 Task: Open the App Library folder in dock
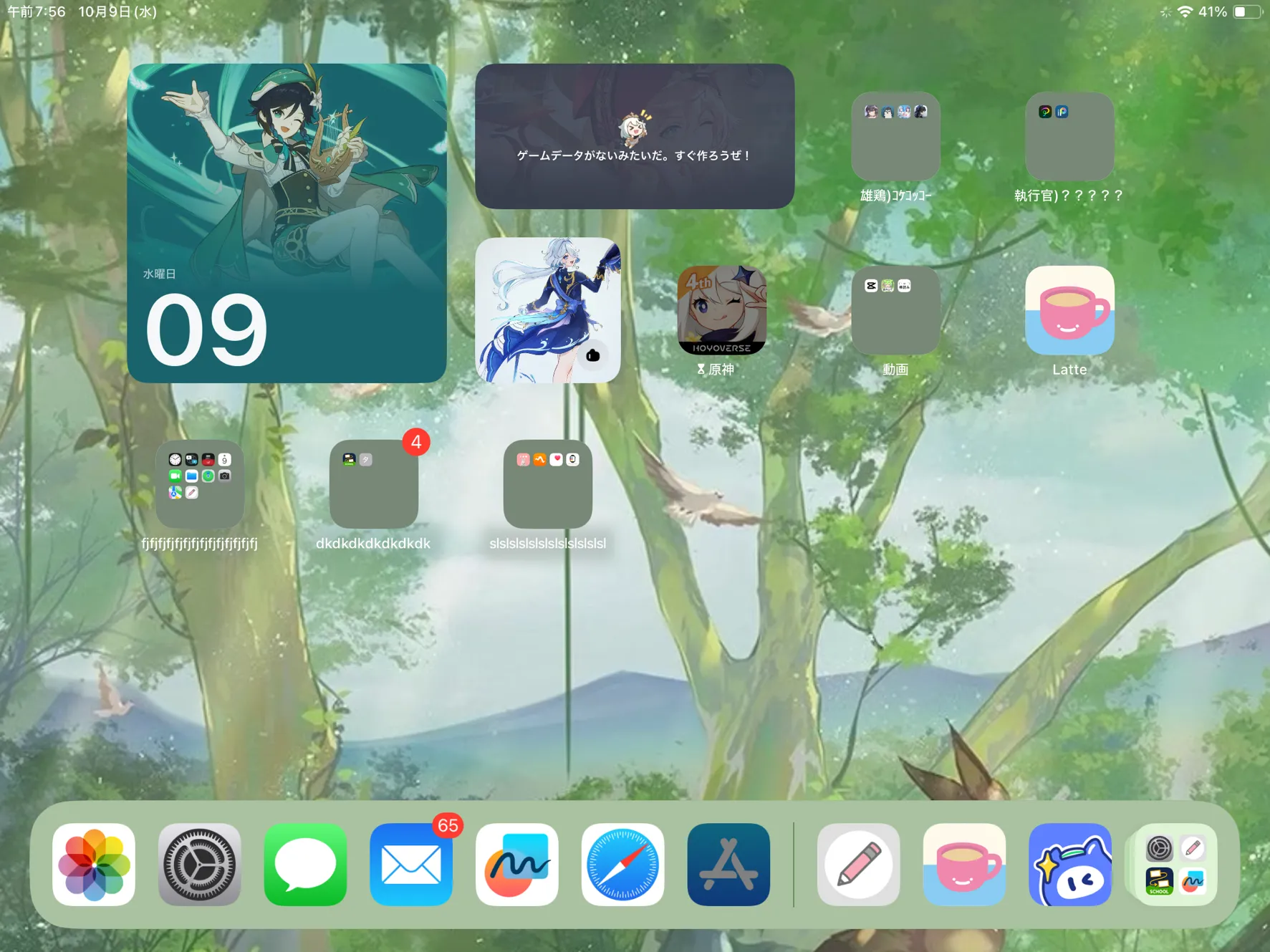tap(1175, 864)
